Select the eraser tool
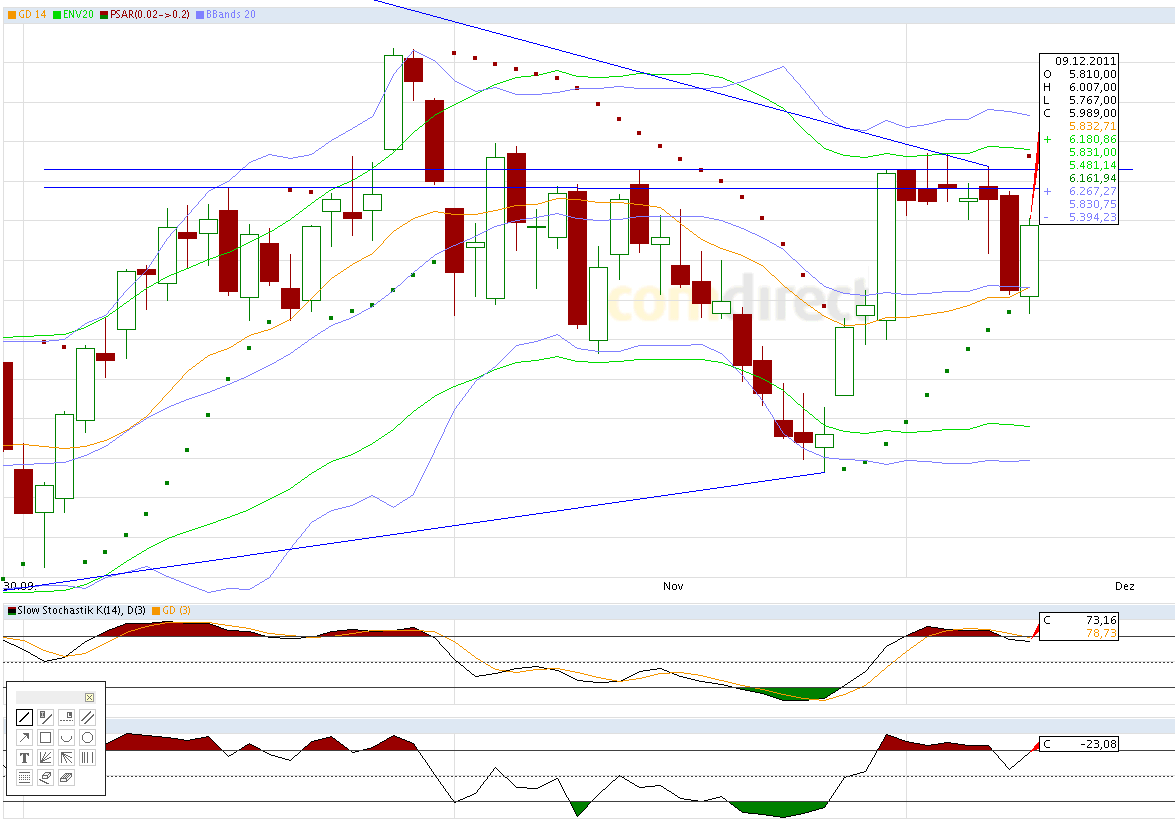The width and height of the screenshot is (1175, 822). tap(46, 777)
